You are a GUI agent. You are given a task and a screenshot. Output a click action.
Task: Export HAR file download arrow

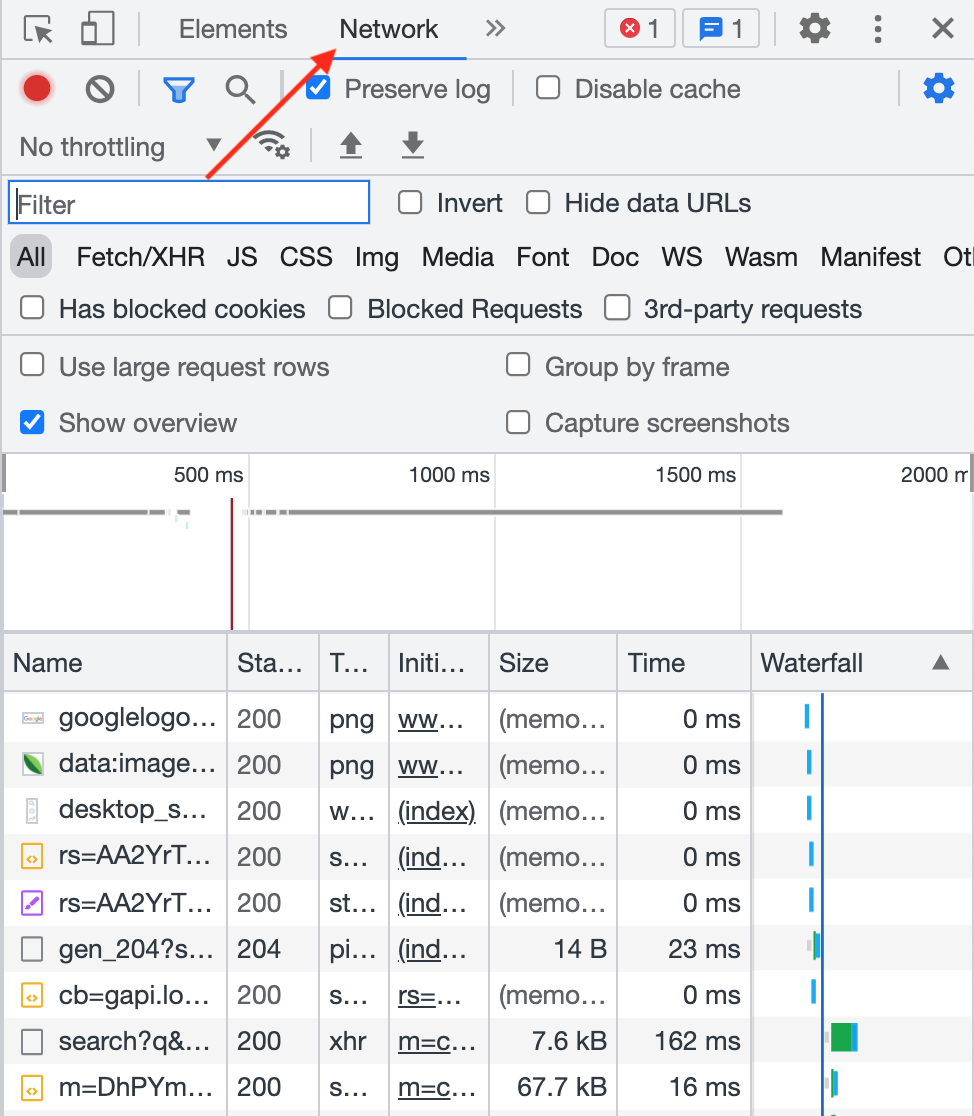(412, 145)
